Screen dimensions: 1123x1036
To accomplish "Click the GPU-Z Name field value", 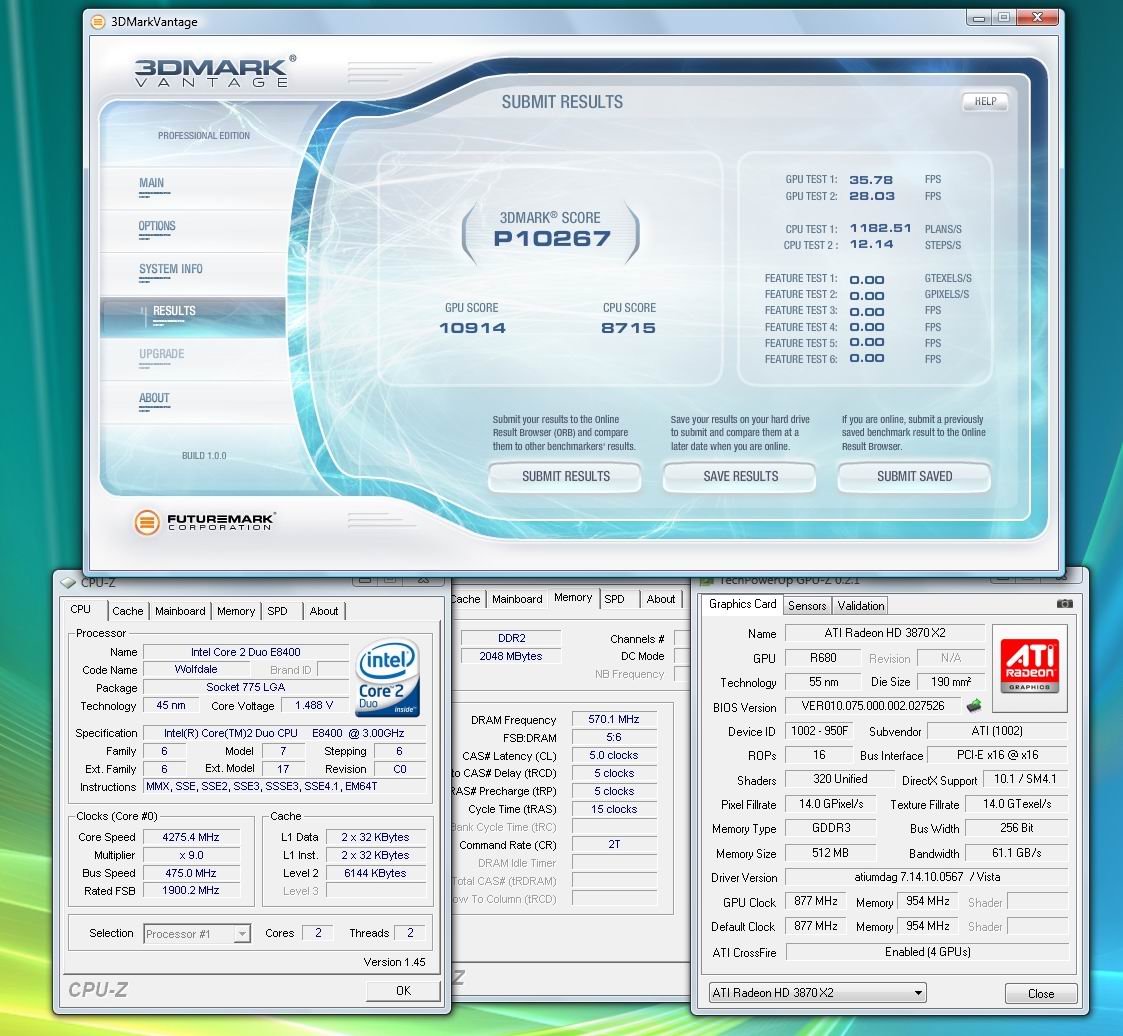I will point(885,633).
